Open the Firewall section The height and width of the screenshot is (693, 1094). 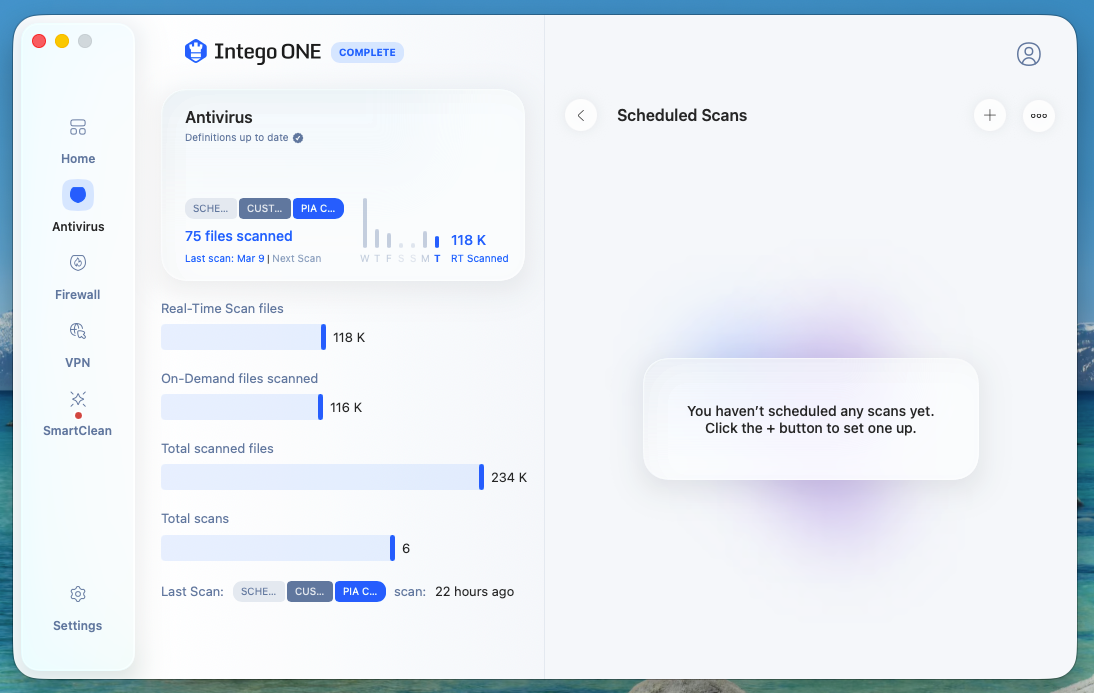click(77, 278)
